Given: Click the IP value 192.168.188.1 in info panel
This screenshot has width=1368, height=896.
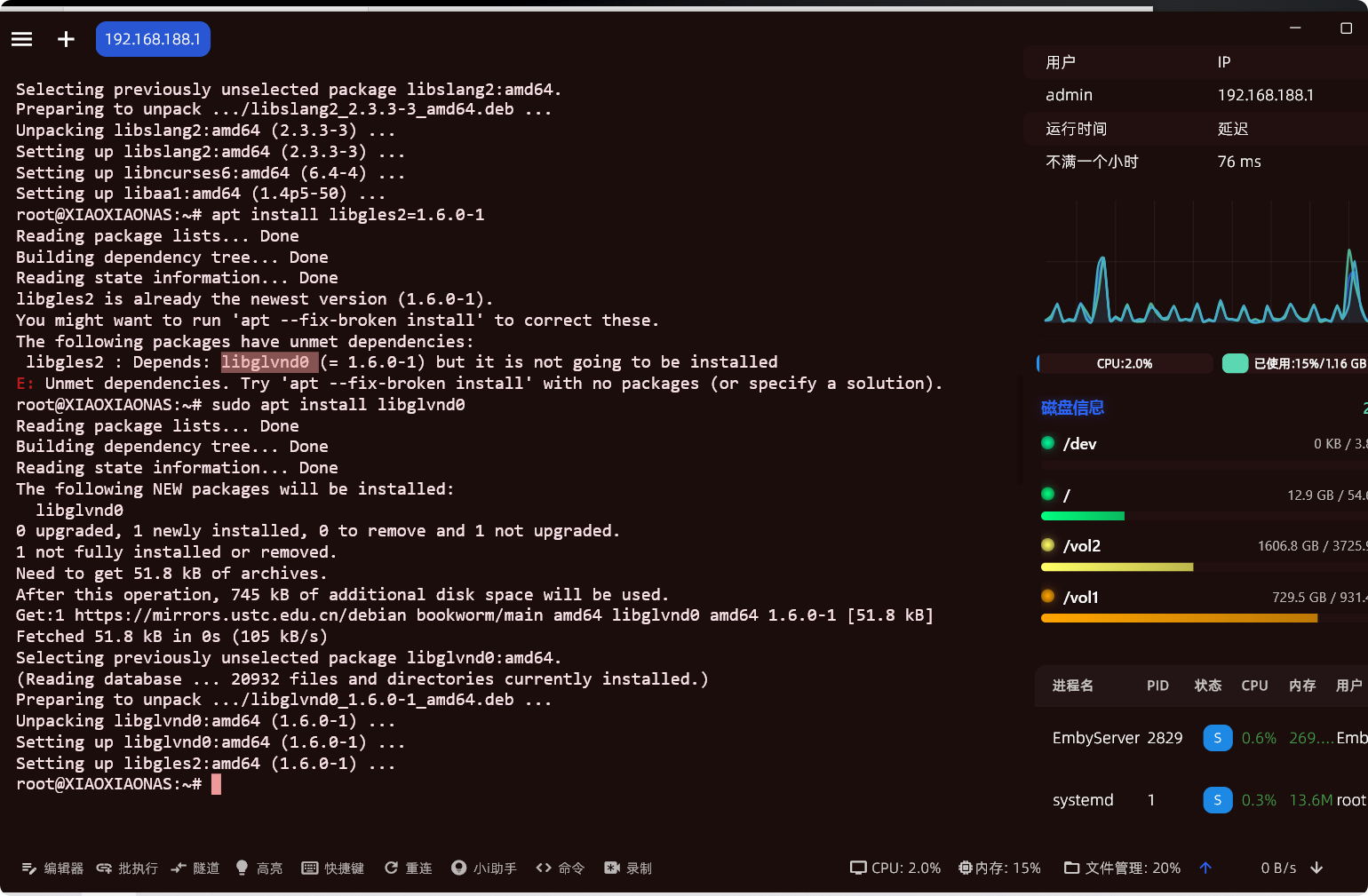Looking at the screenshot, I should coord(1266,95).
